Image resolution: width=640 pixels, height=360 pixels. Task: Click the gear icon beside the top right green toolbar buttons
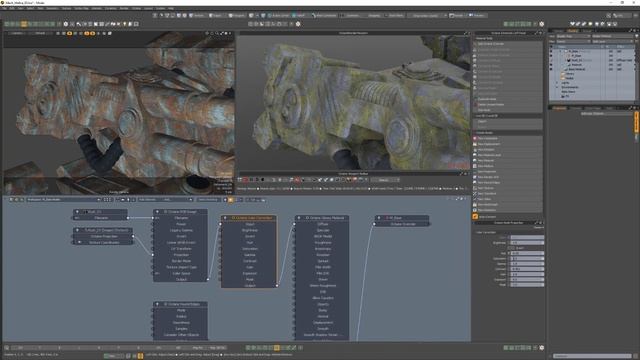542,24
